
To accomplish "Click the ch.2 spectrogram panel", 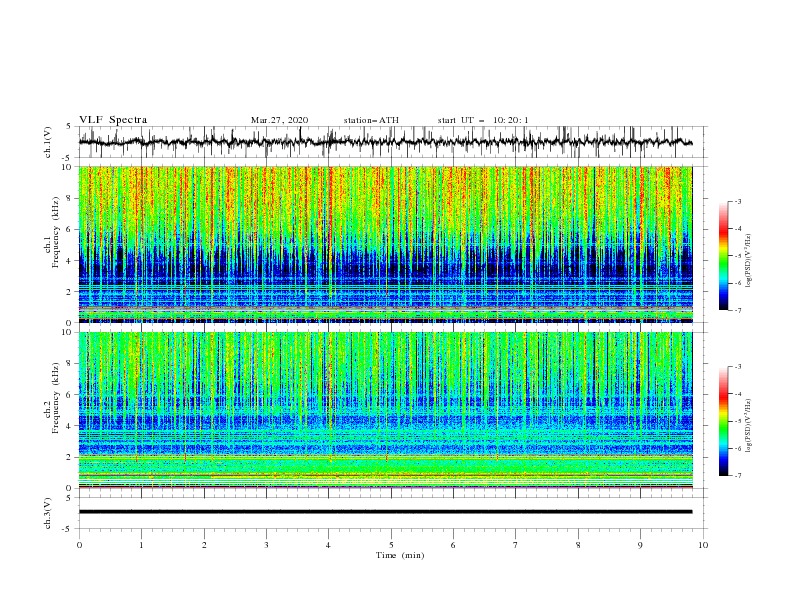I will click(x=385, y=410).
